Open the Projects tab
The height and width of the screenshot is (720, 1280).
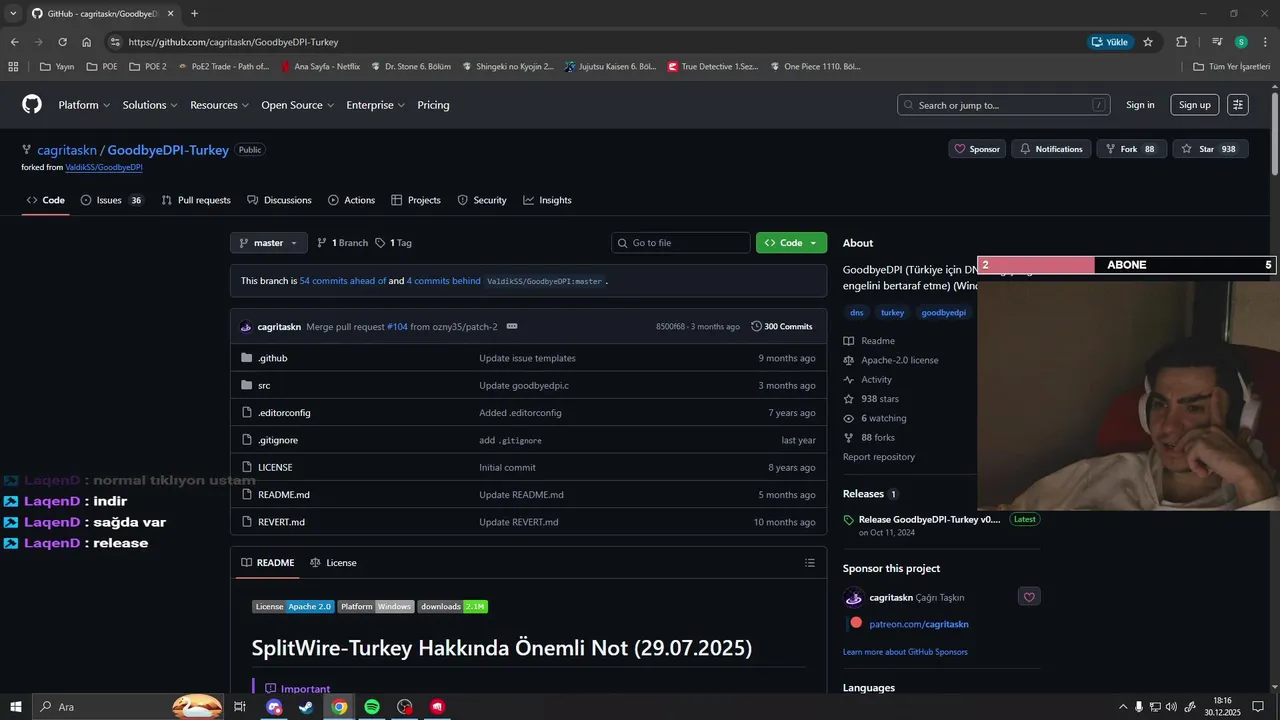coord(416,200)
